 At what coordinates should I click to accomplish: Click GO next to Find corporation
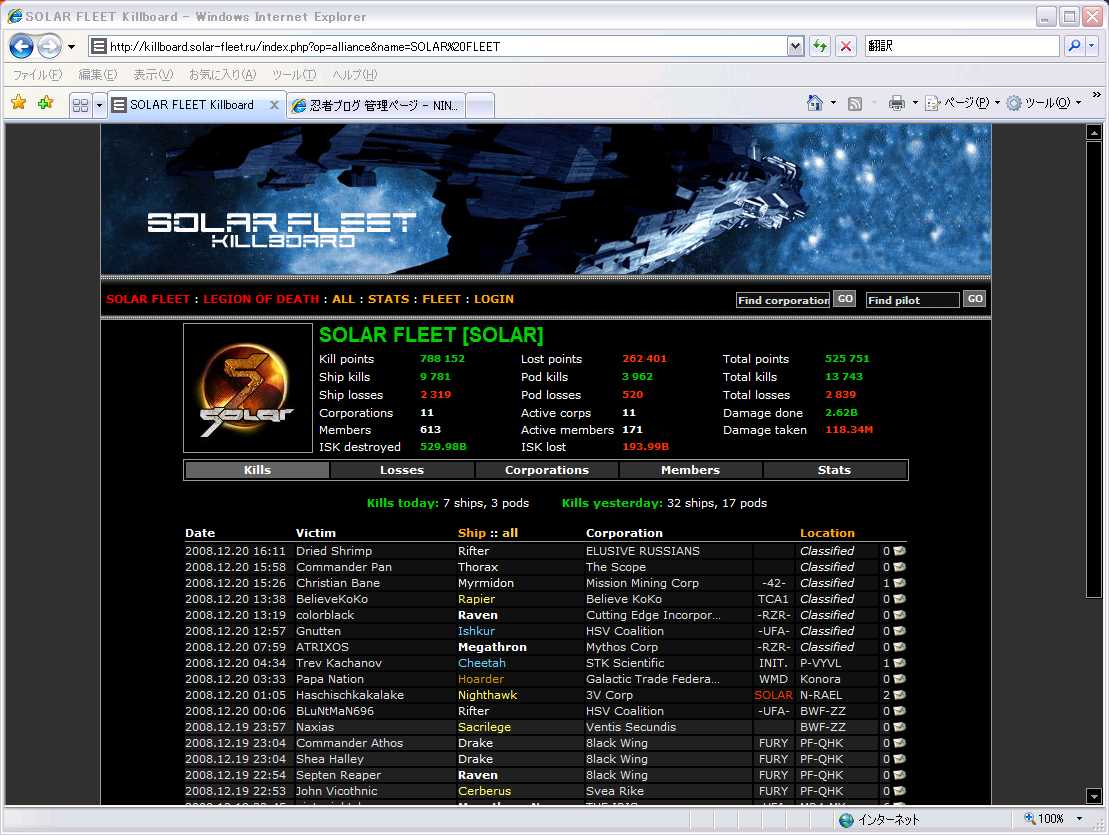tap(844, 299)
